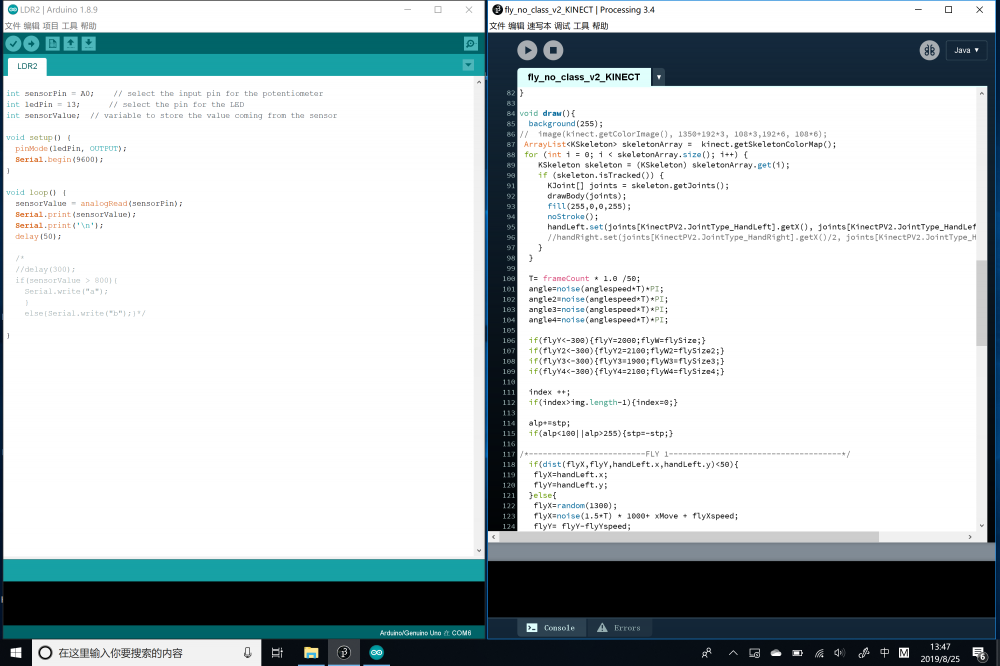Open the OneDrive cloud tray icon
Image resolution: width=1000 pixels, height=666 pixels.
click(776, 653)
